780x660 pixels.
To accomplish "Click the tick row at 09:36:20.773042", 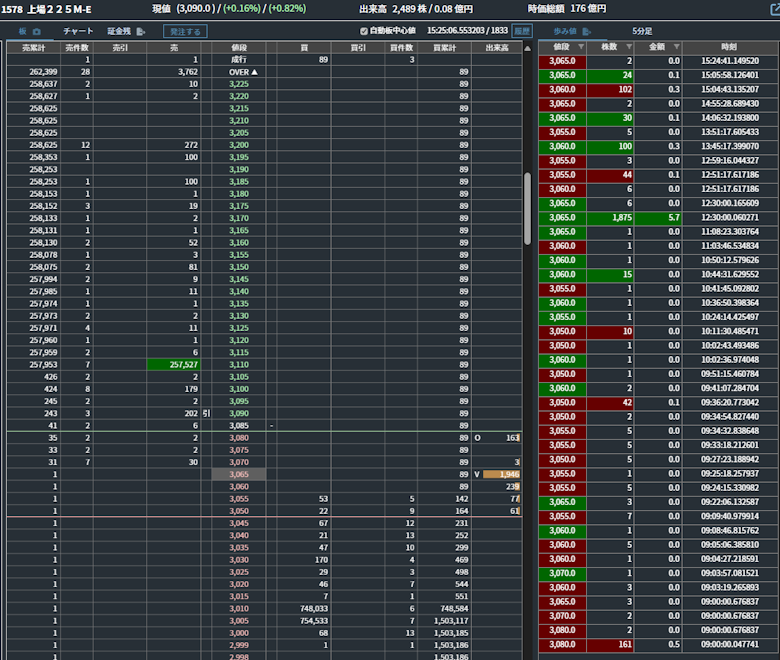I will point(658,402).
